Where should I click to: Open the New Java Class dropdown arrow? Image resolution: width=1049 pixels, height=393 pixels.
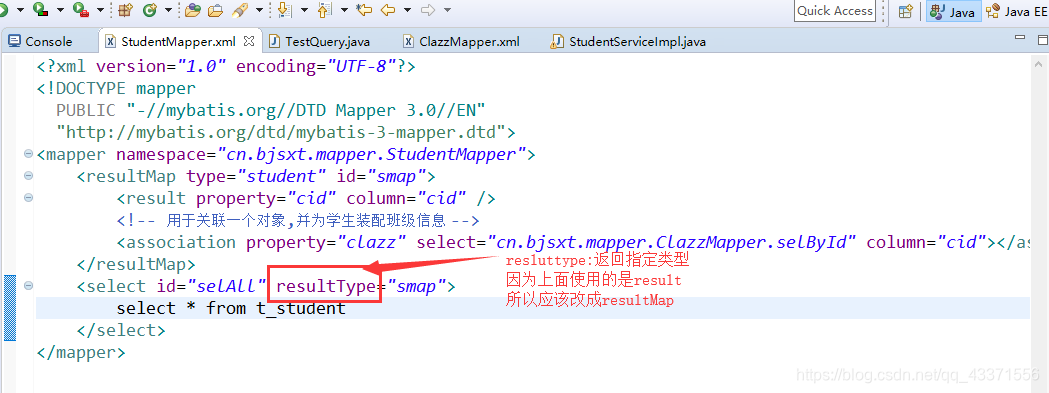168,10
